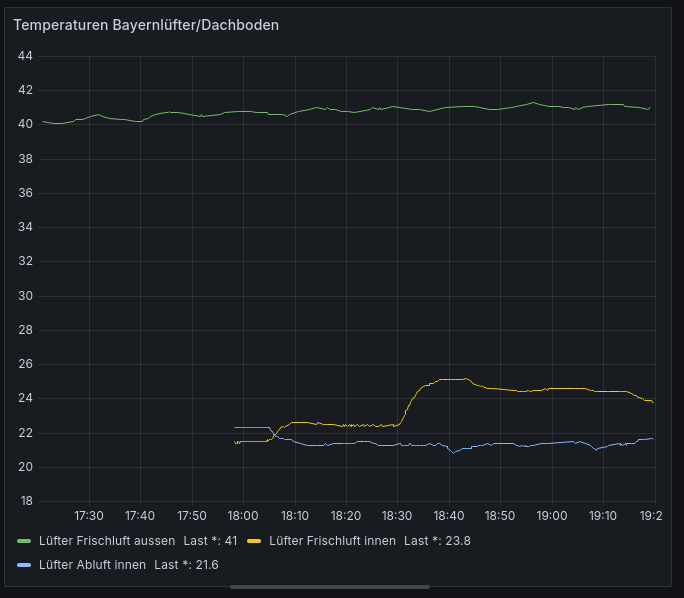Click the blue line dip near 18:40

pos(454,453)
